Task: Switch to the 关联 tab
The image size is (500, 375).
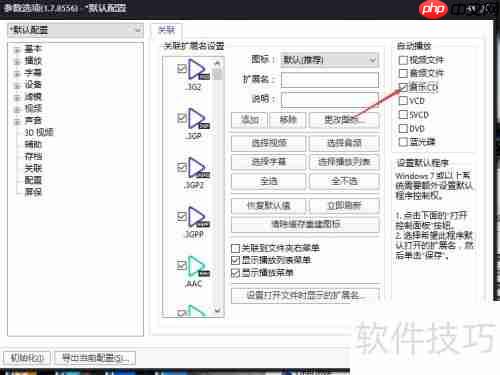Action: coord(167,30)
